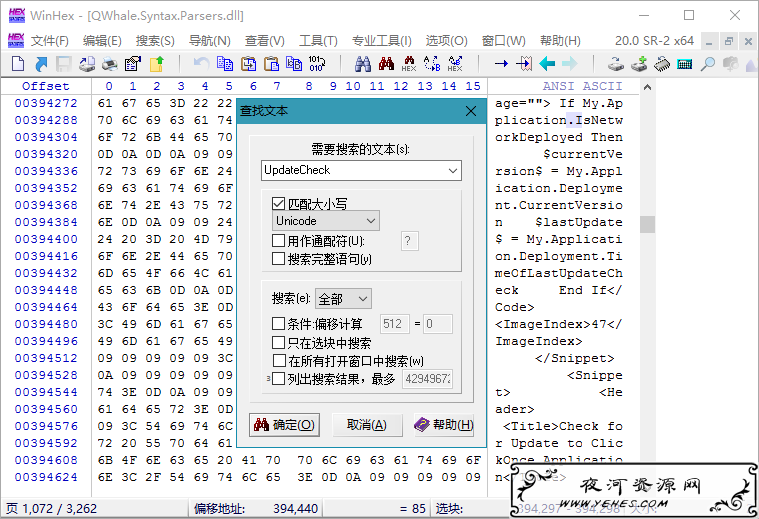The image size is (759, 519).
Task: Click the ANSI ASCII column header
Action: [x=582, y=86]
